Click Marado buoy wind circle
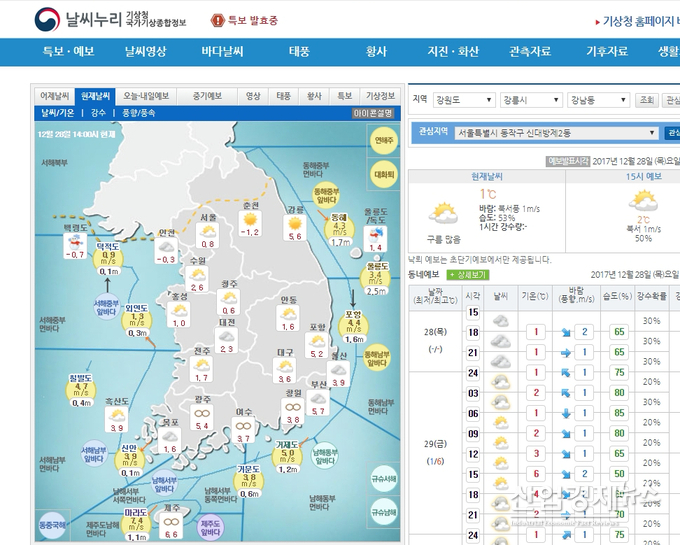680x545 pixels. 136,524
